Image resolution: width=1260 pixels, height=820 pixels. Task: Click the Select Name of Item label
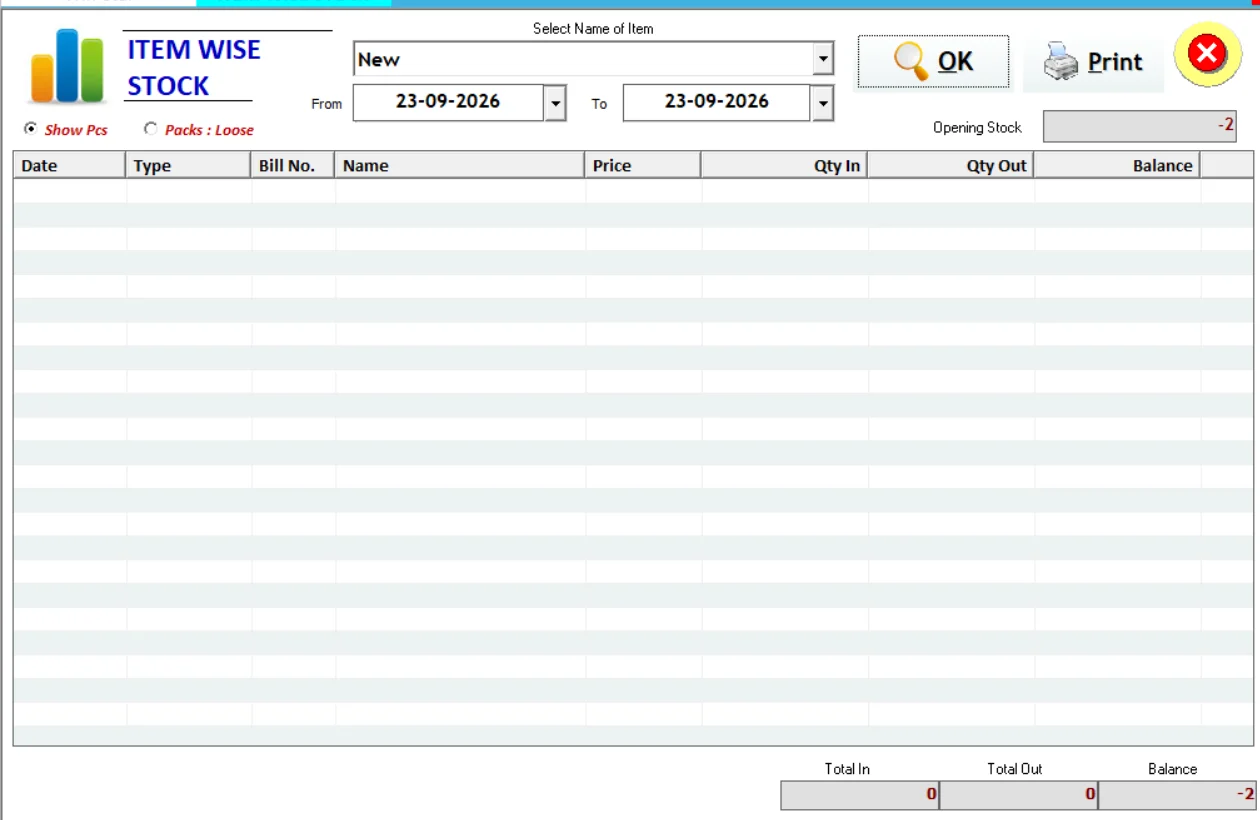593,29
